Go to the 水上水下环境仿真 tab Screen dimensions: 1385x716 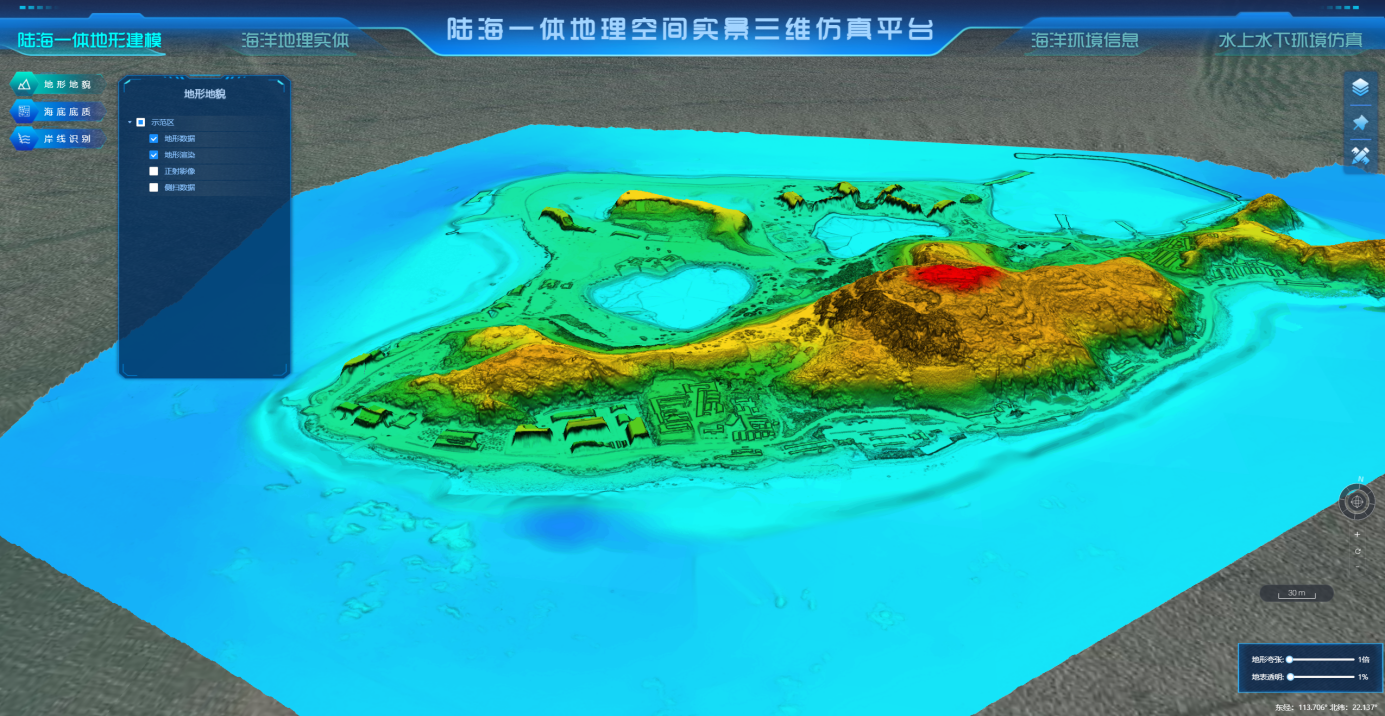click(x=1290, y=41)
